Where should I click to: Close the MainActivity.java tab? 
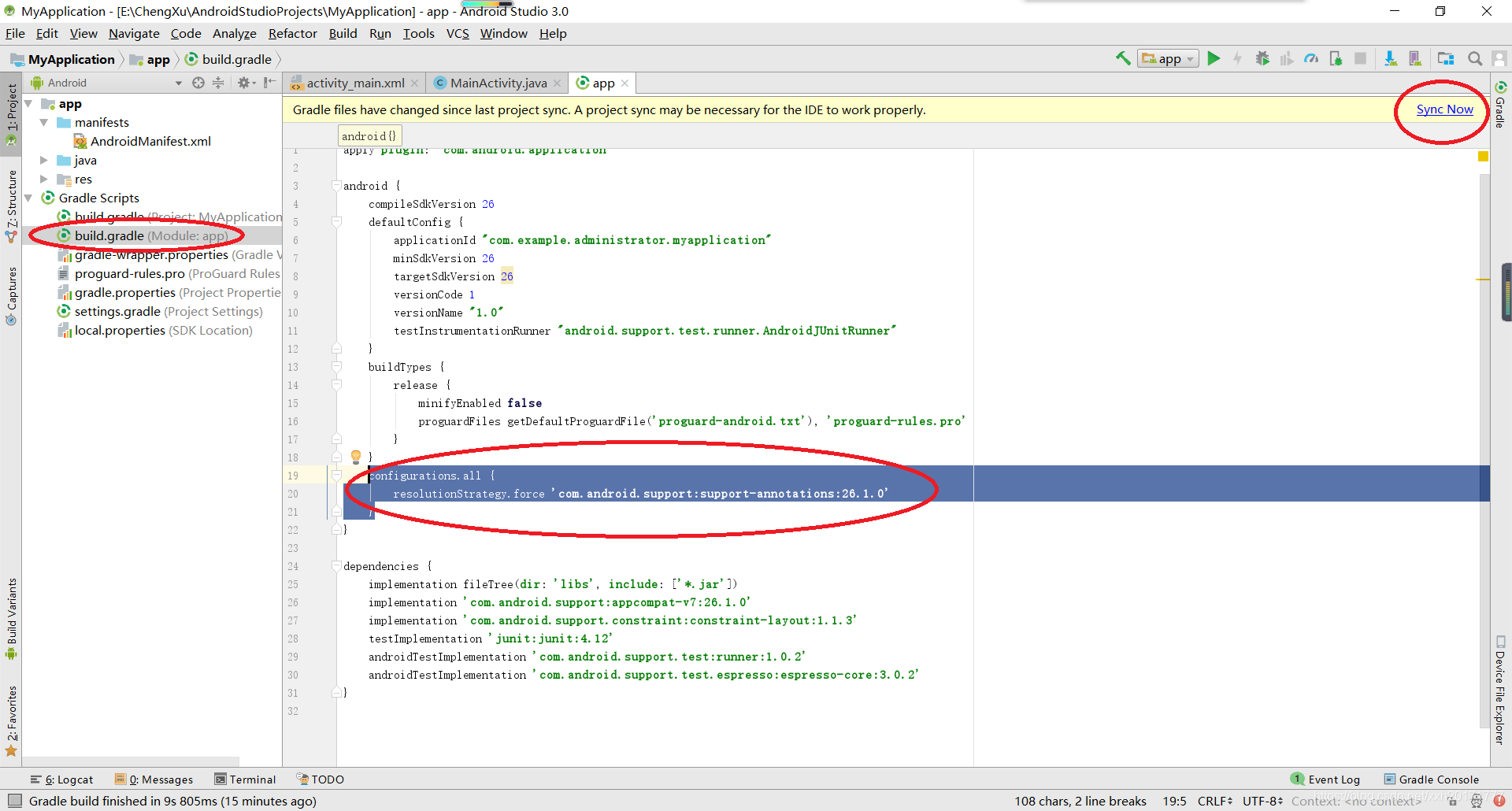click(557, 83)
